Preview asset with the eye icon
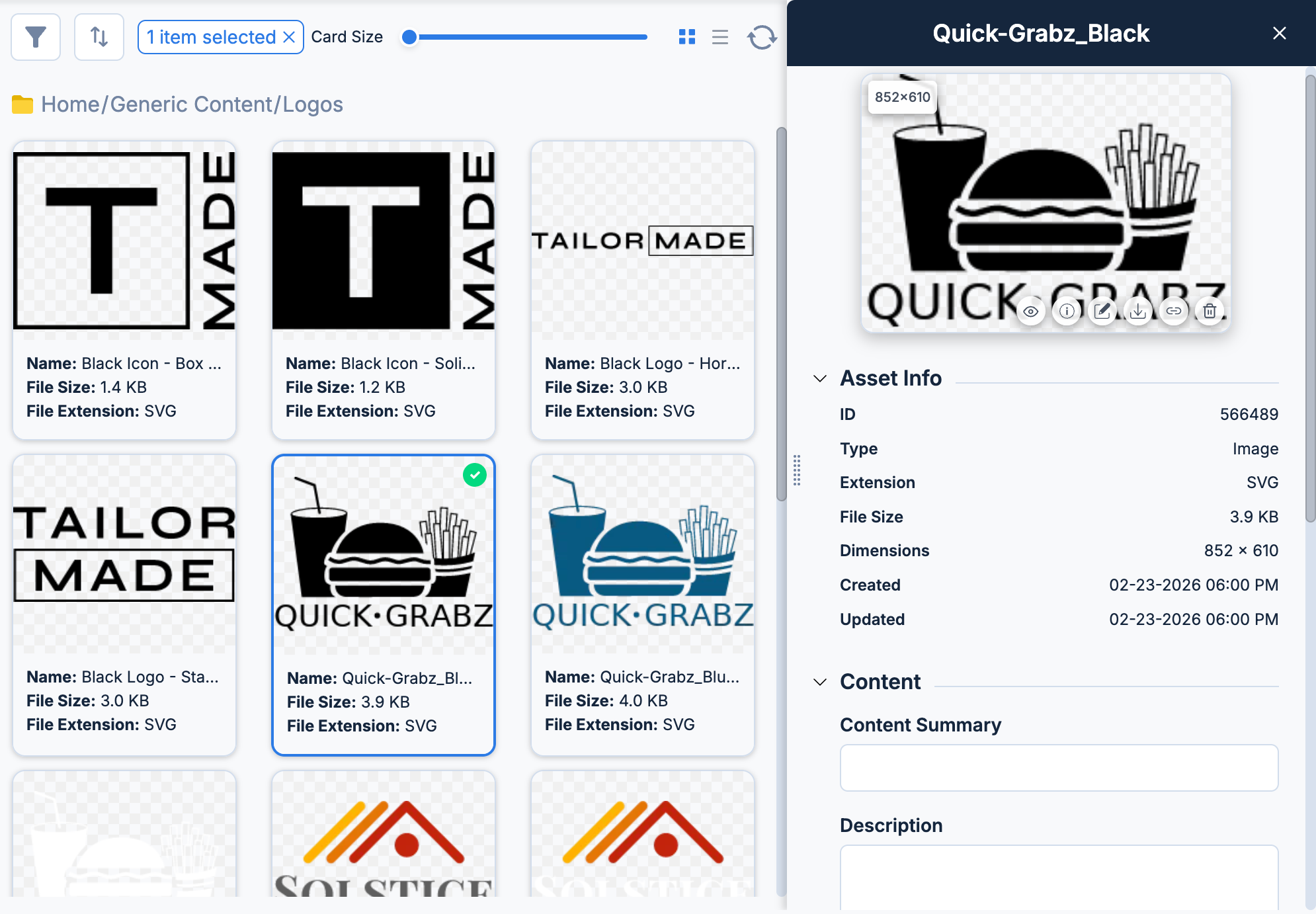 pyautogui.click(x=1031, y=311)
